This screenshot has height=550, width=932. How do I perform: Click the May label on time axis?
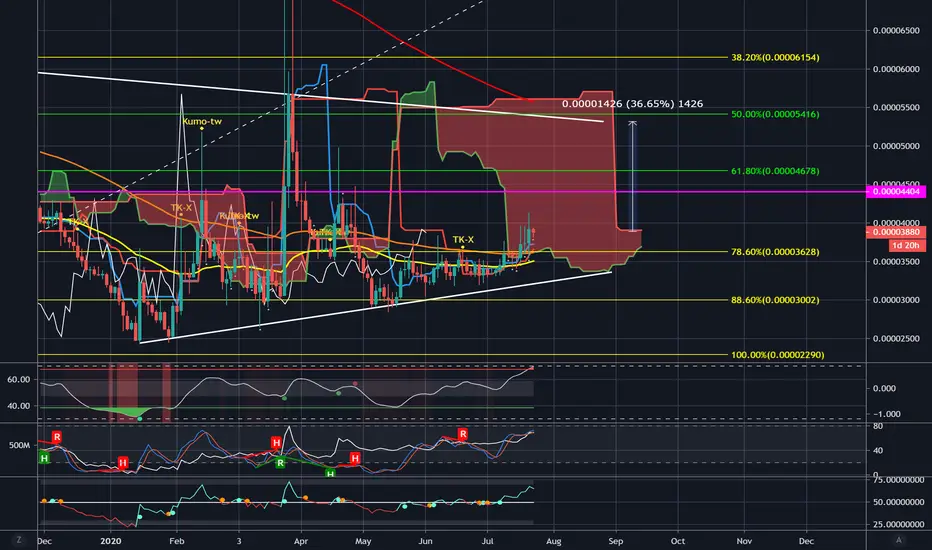click(363, 541)
